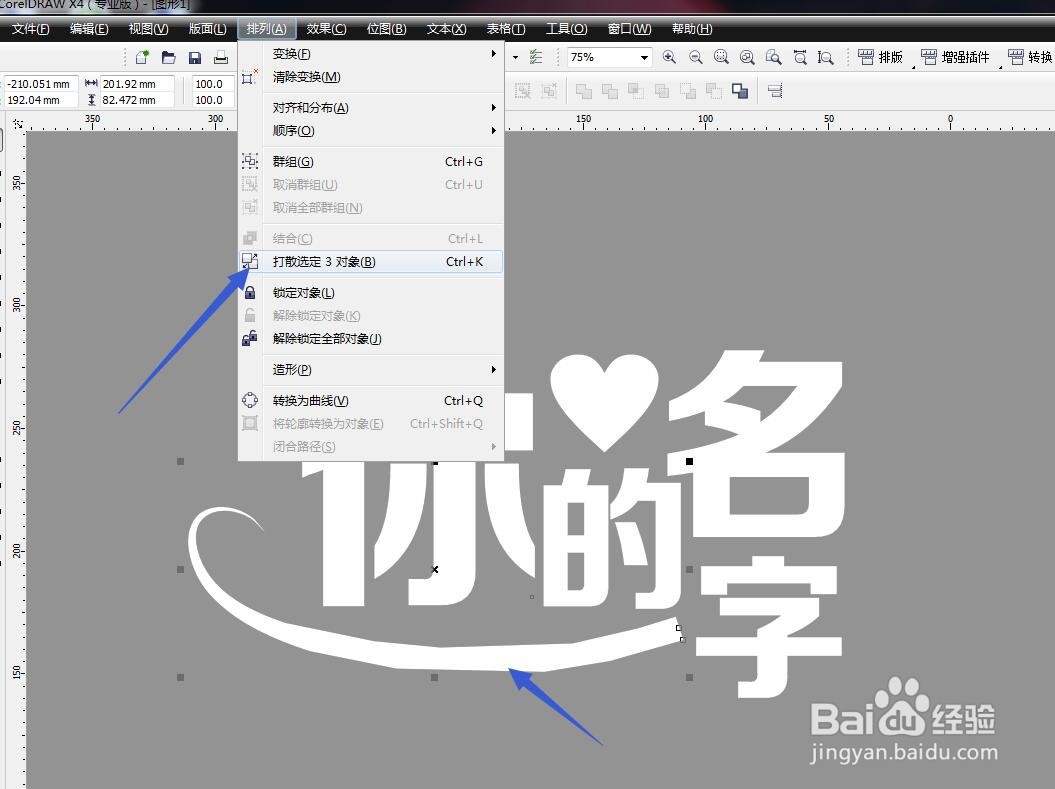Click the Intersect shaping icon in property bar
1055x789 pixels.
636,91
